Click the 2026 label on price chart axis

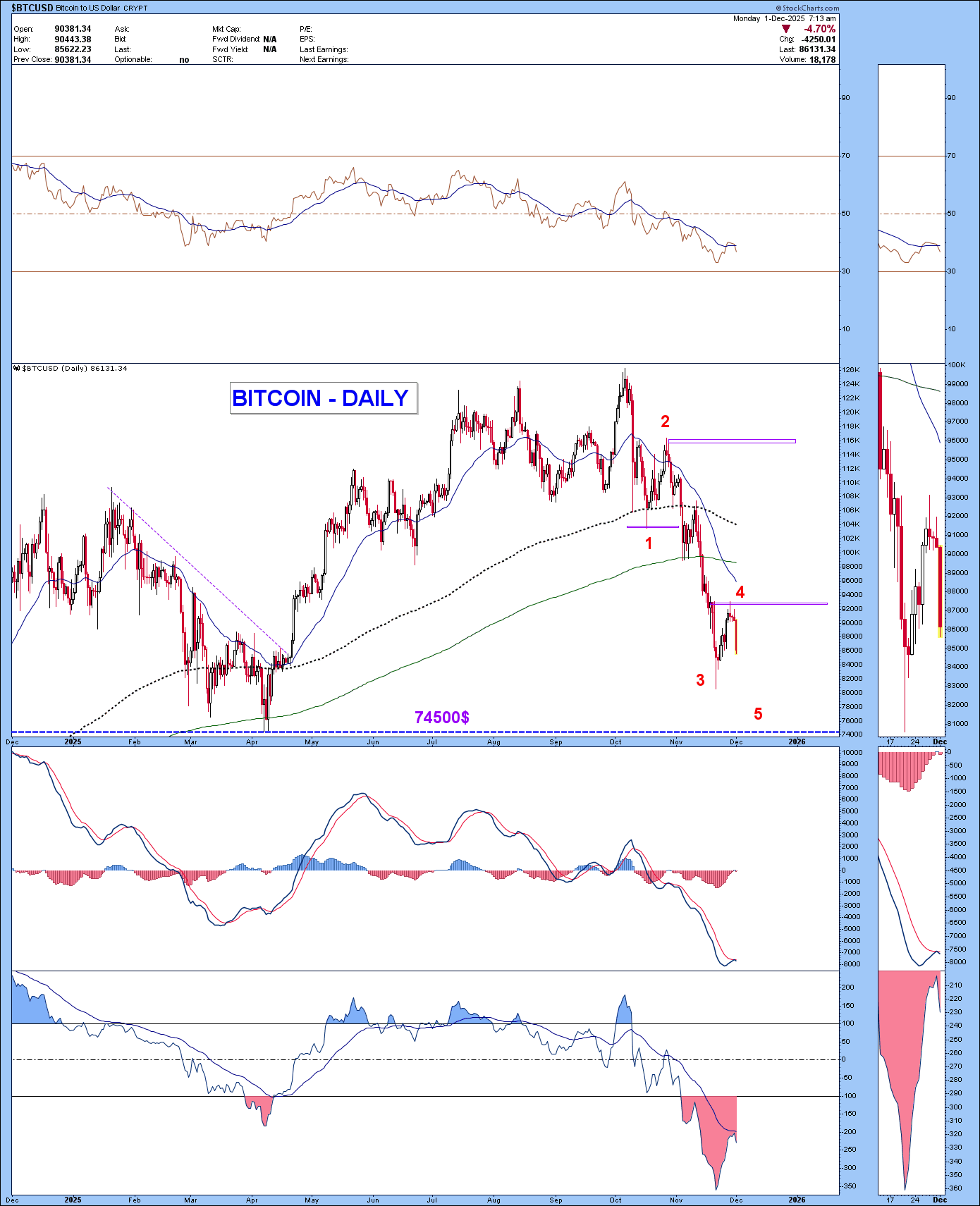797,742
